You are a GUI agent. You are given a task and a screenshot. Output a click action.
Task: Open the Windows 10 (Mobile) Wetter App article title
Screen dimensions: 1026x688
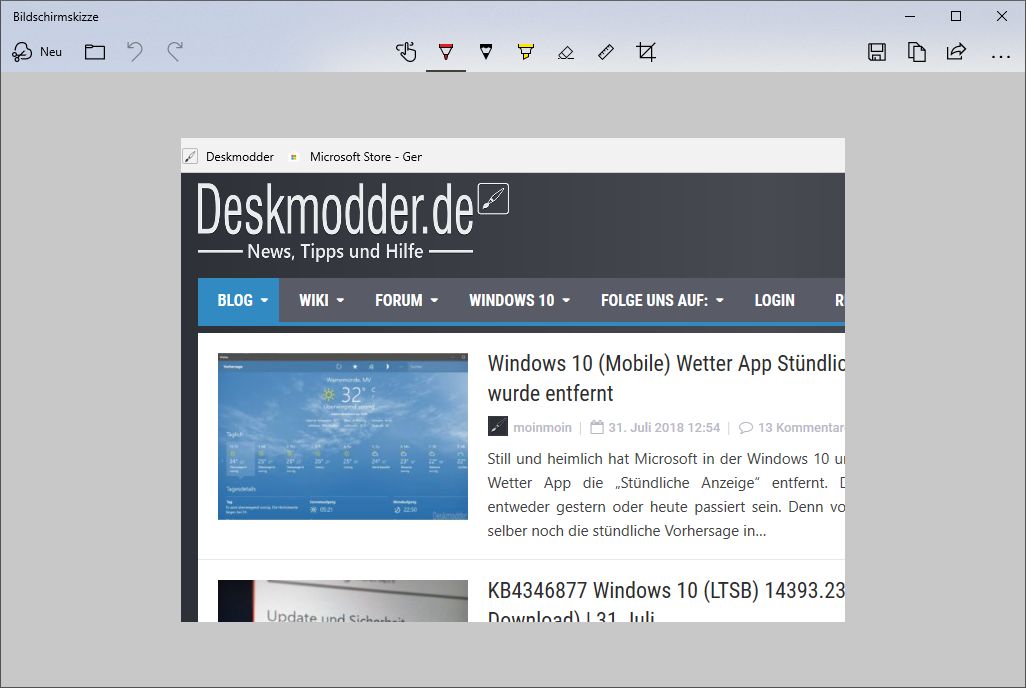click(x=666, y=378)
